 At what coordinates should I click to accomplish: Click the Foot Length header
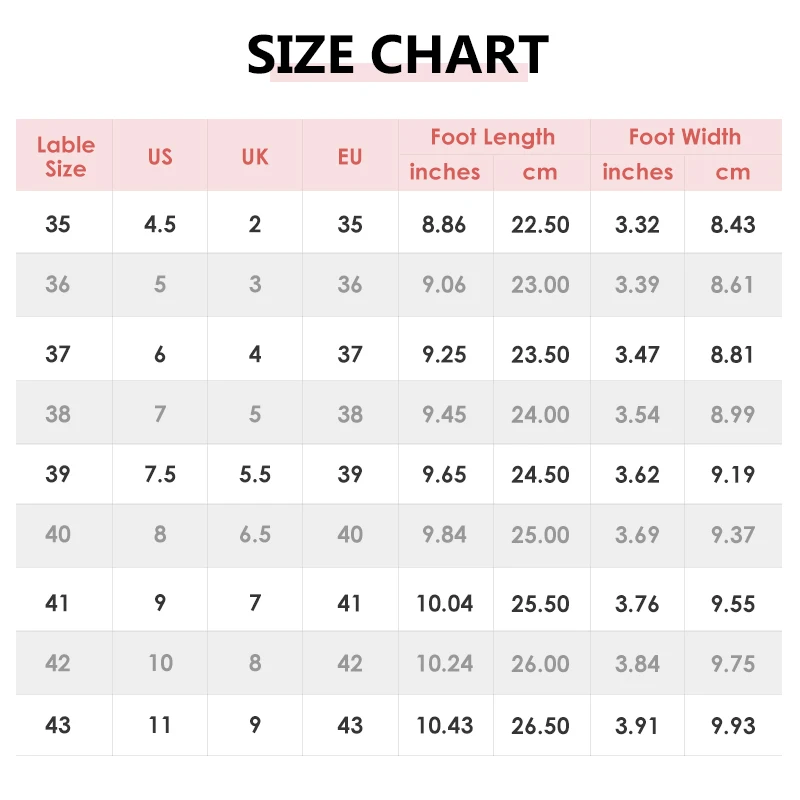coord(493,137)
